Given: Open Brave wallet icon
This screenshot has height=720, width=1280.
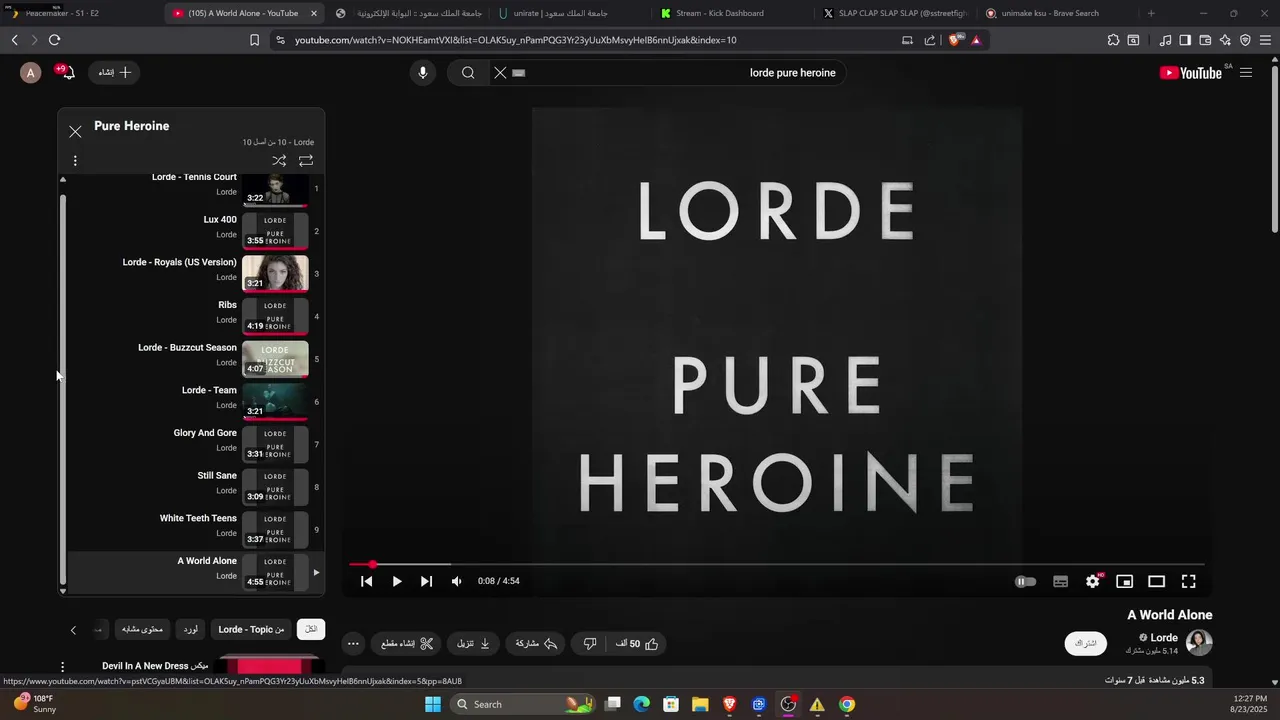Looking at the screenshot, I should (x=1205, y=40).
